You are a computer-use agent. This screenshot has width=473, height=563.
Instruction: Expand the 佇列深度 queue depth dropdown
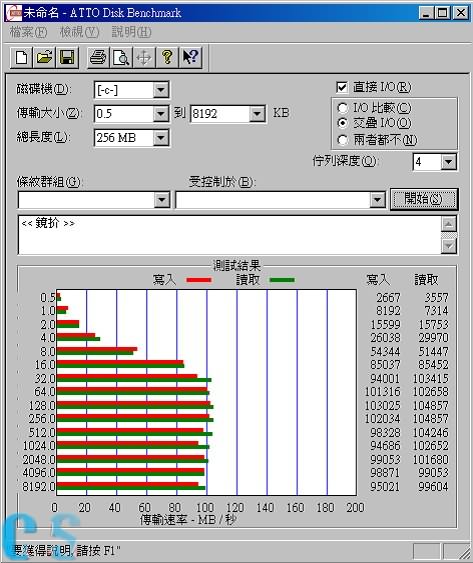(449, 162)
